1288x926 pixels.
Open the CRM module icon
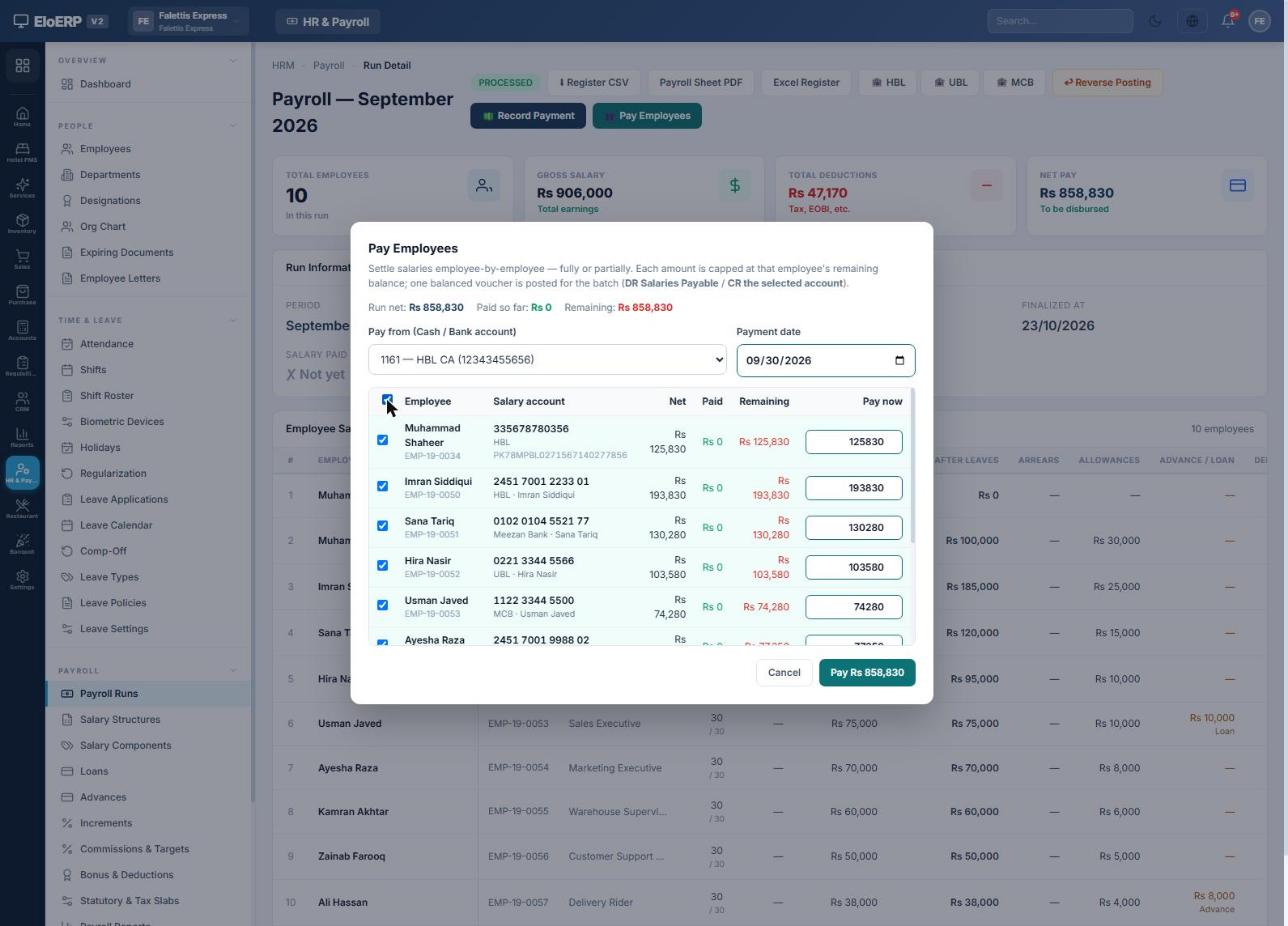coord(22,403)
